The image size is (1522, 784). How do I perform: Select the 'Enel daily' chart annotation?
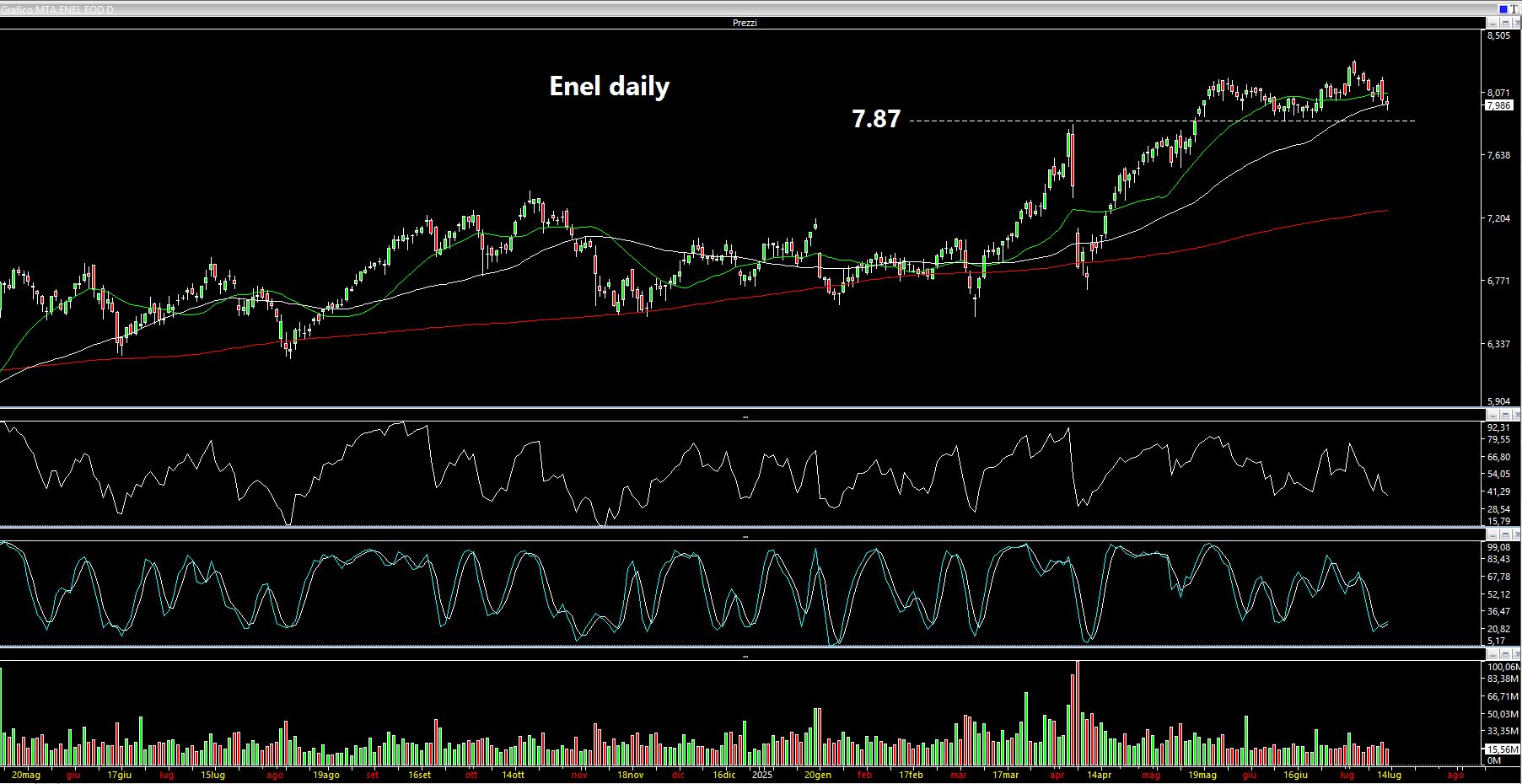(x=610, y=86)
